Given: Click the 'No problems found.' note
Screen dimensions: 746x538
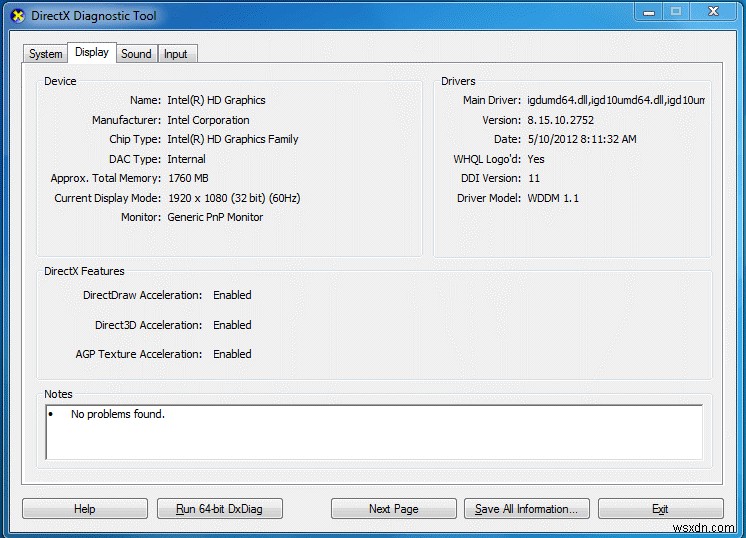Looking at the screenshot, I should pos(118,414).
